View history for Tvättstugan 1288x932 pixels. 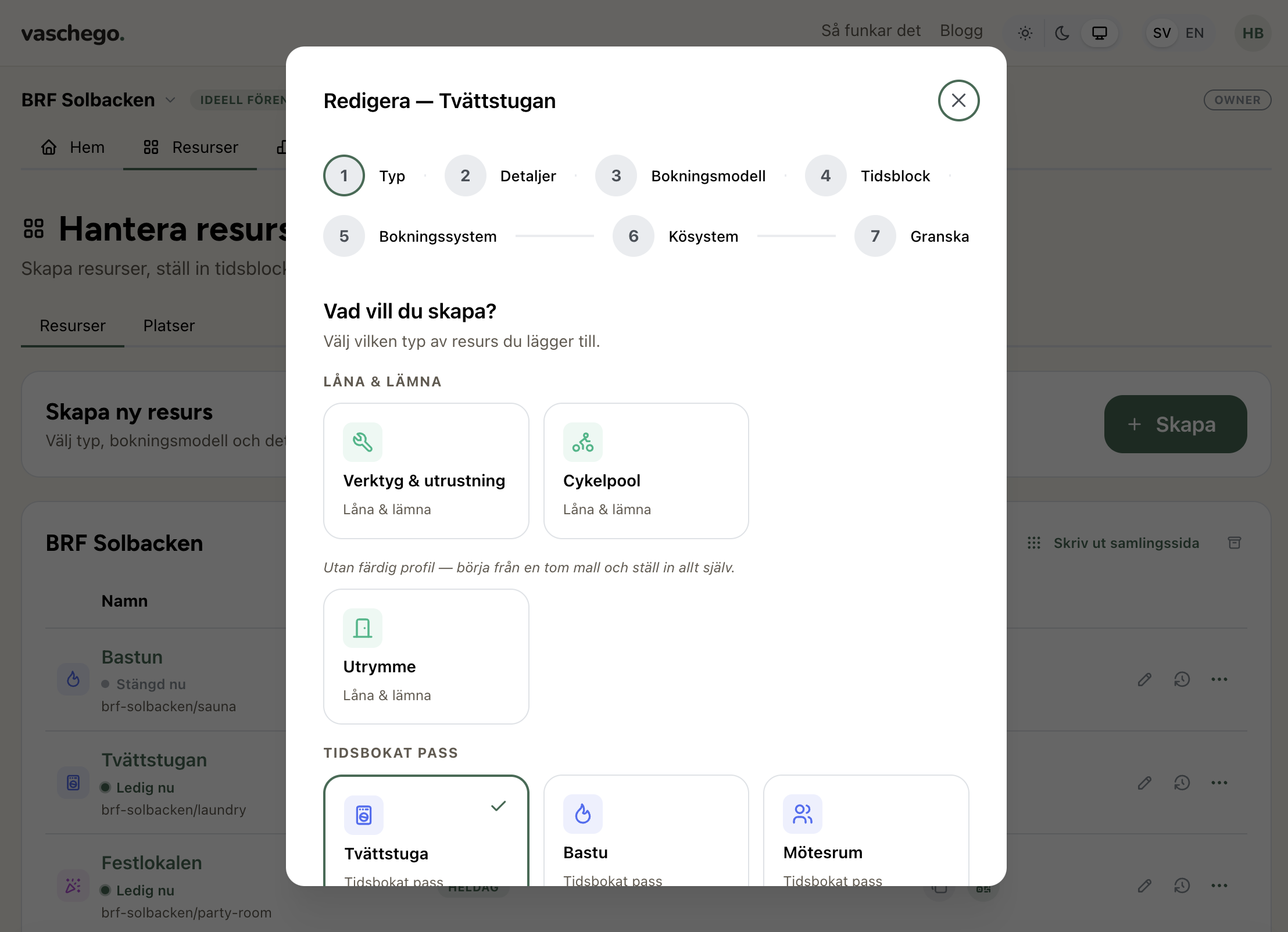(x=1182, y=783)
